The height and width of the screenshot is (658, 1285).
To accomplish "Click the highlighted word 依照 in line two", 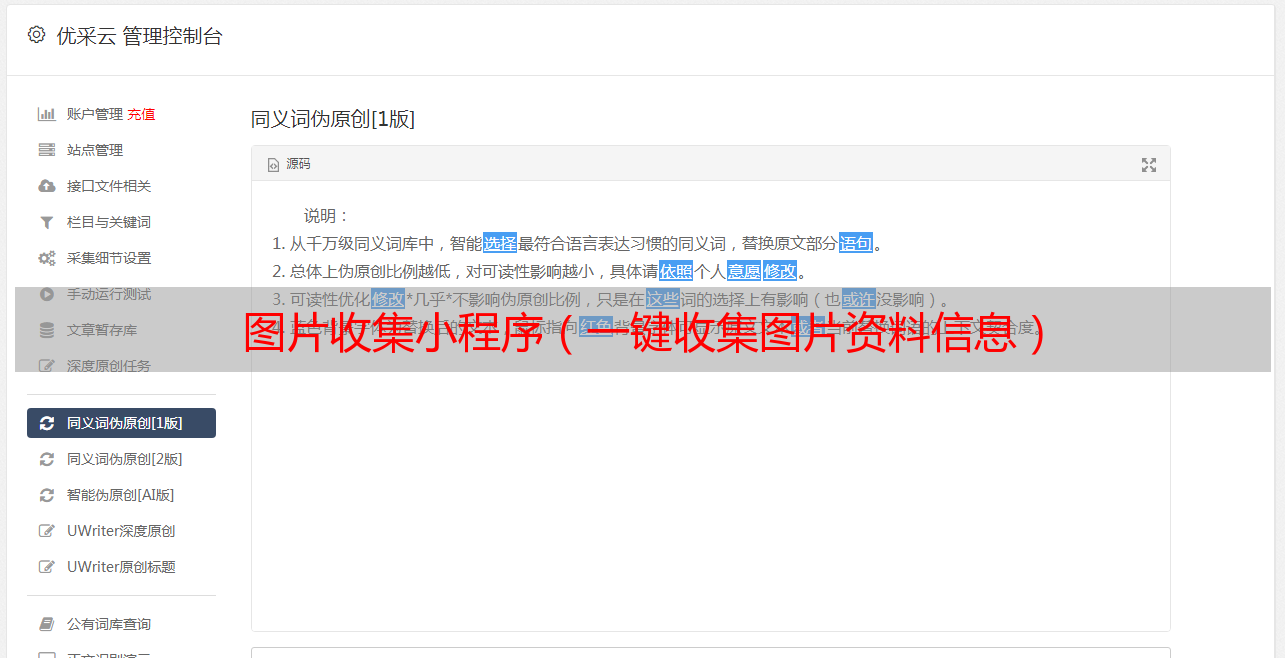I will (x=676, y=271).
